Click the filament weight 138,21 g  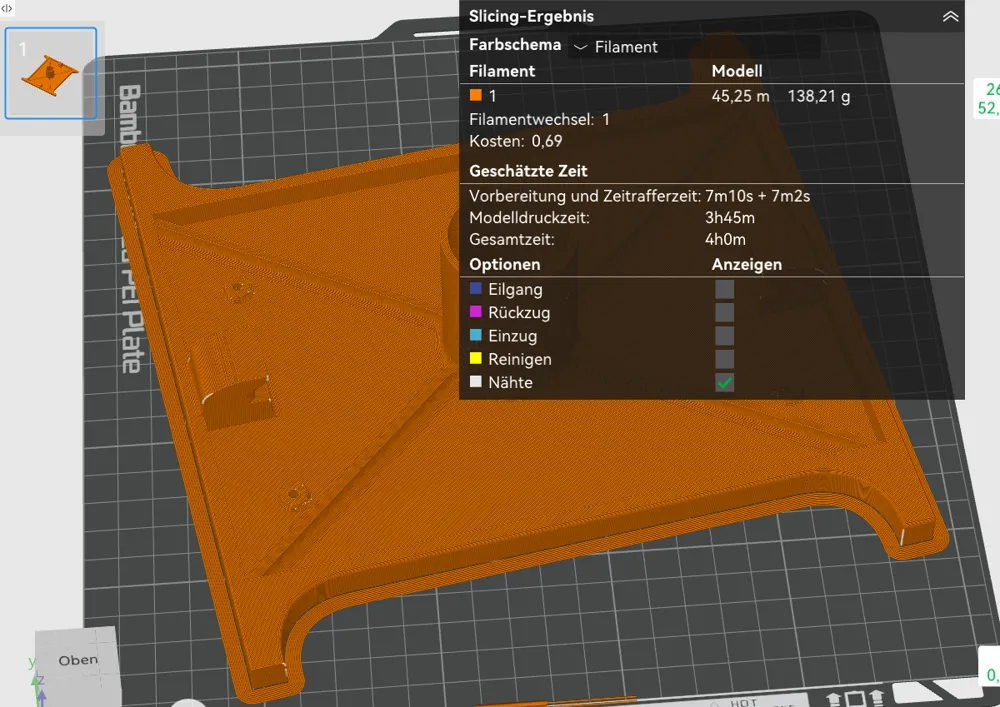click(819, 96)
